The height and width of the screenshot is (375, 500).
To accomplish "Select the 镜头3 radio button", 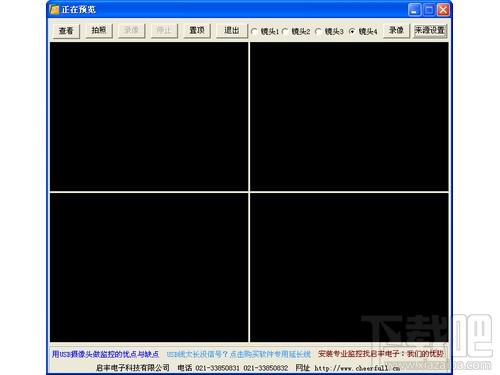I will 329,32.
